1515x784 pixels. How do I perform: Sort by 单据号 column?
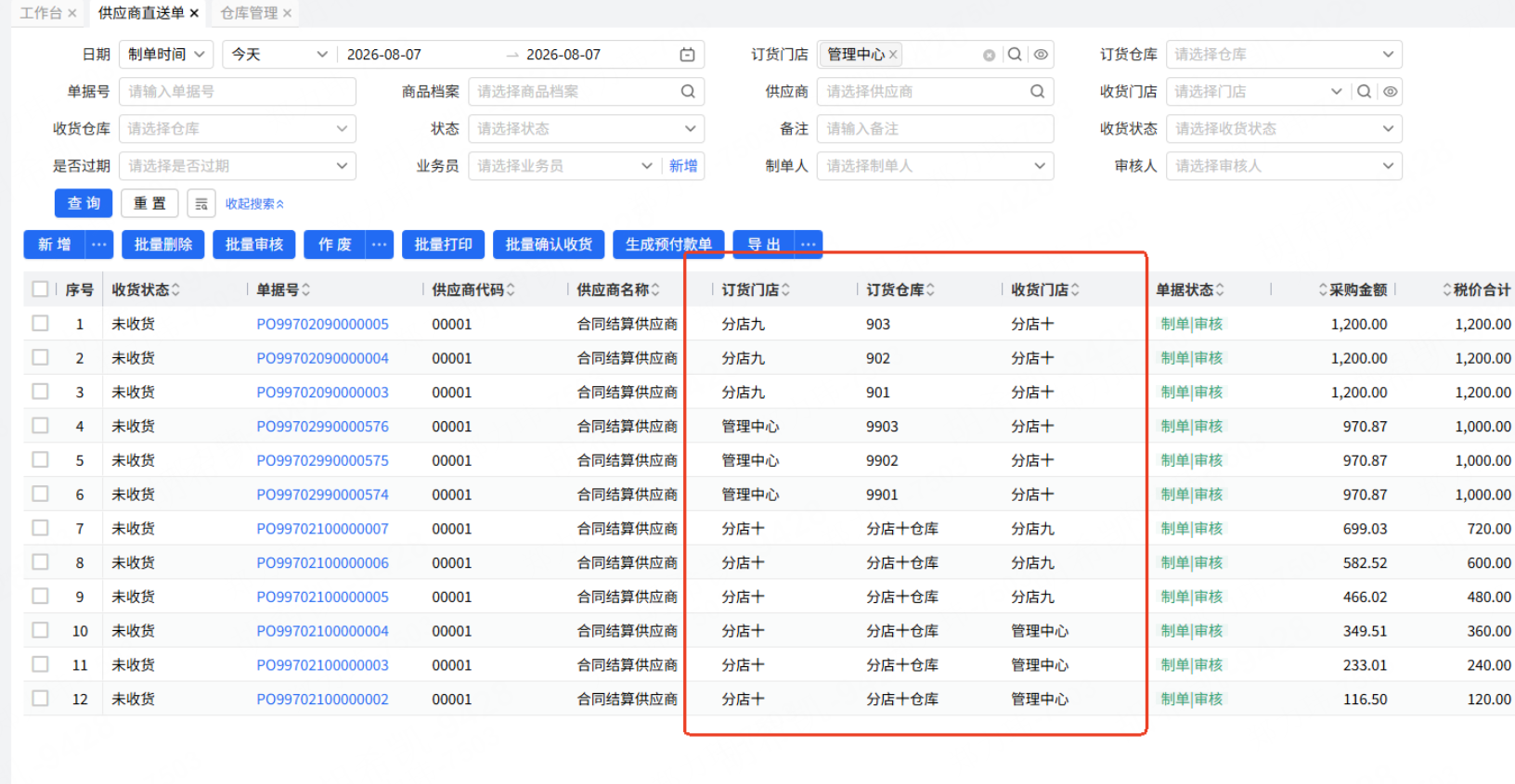click(x=306, y=289)
